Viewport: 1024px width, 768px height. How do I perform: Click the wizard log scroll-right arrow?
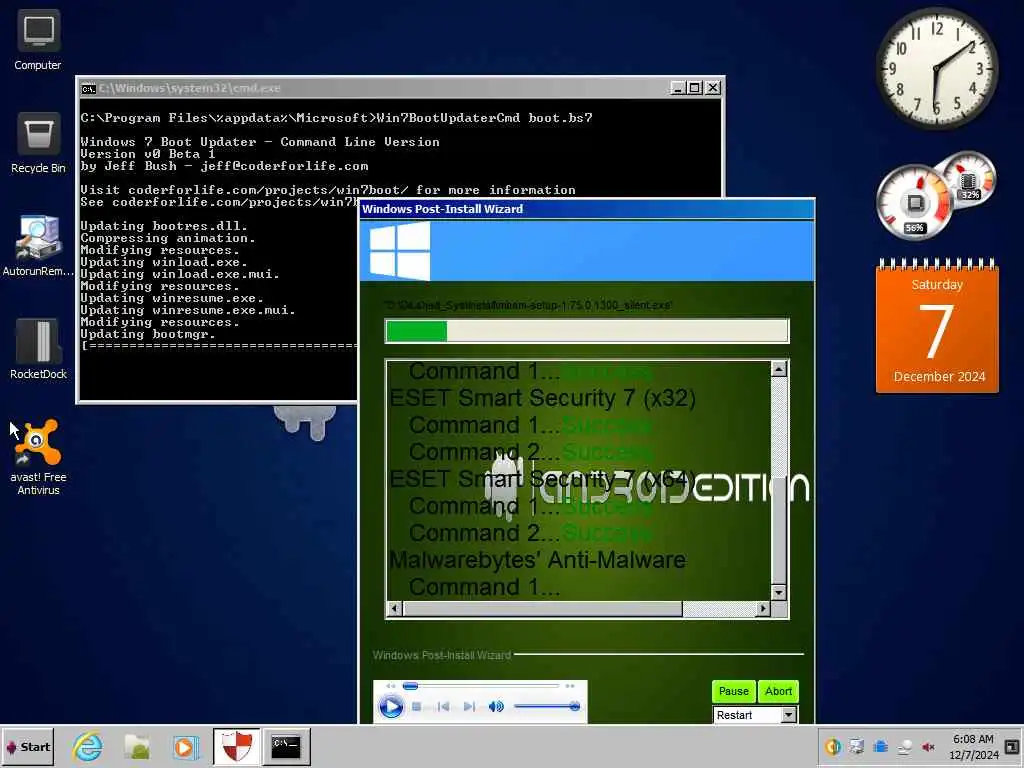[x=763, y=609]
